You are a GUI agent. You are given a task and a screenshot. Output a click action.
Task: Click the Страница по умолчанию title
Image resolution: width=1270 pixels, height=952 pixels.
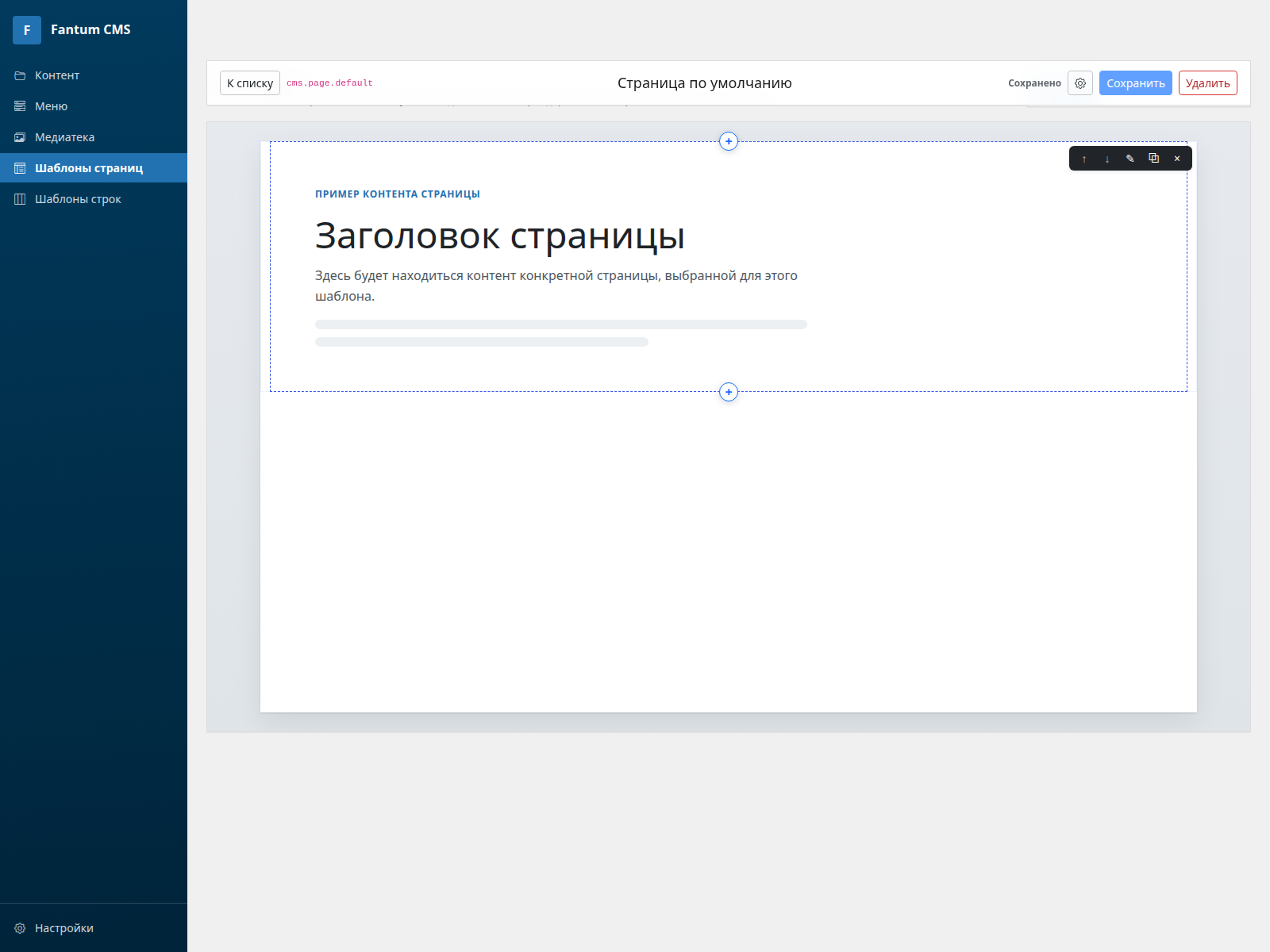tap(705, 83)
